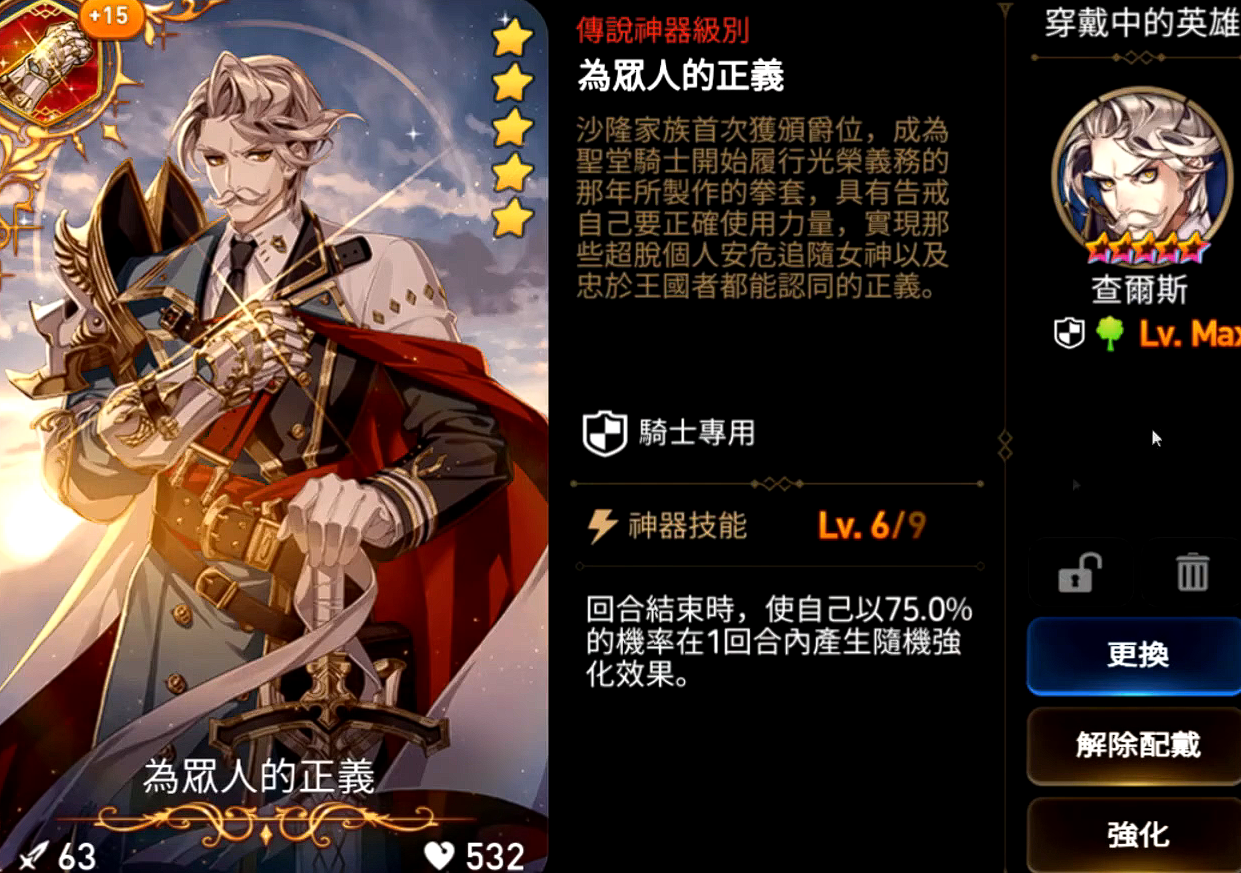
Task: Click the 強化 enhance button
Action: tap(1138, 834)
